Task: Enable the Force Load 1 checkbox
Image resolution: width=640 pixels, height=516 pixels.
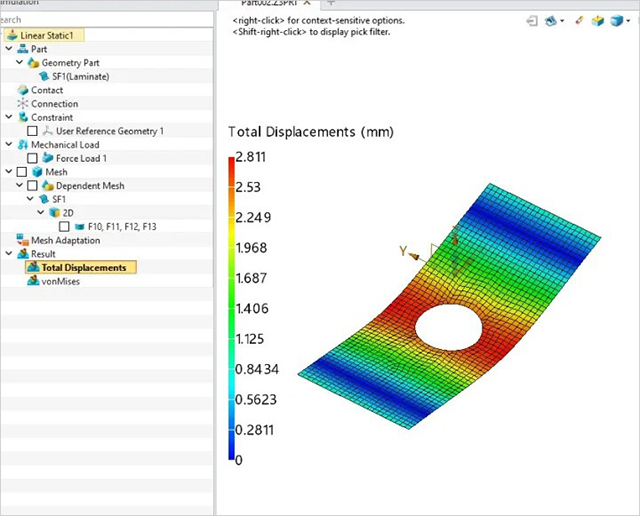Action: pos(33,158)
